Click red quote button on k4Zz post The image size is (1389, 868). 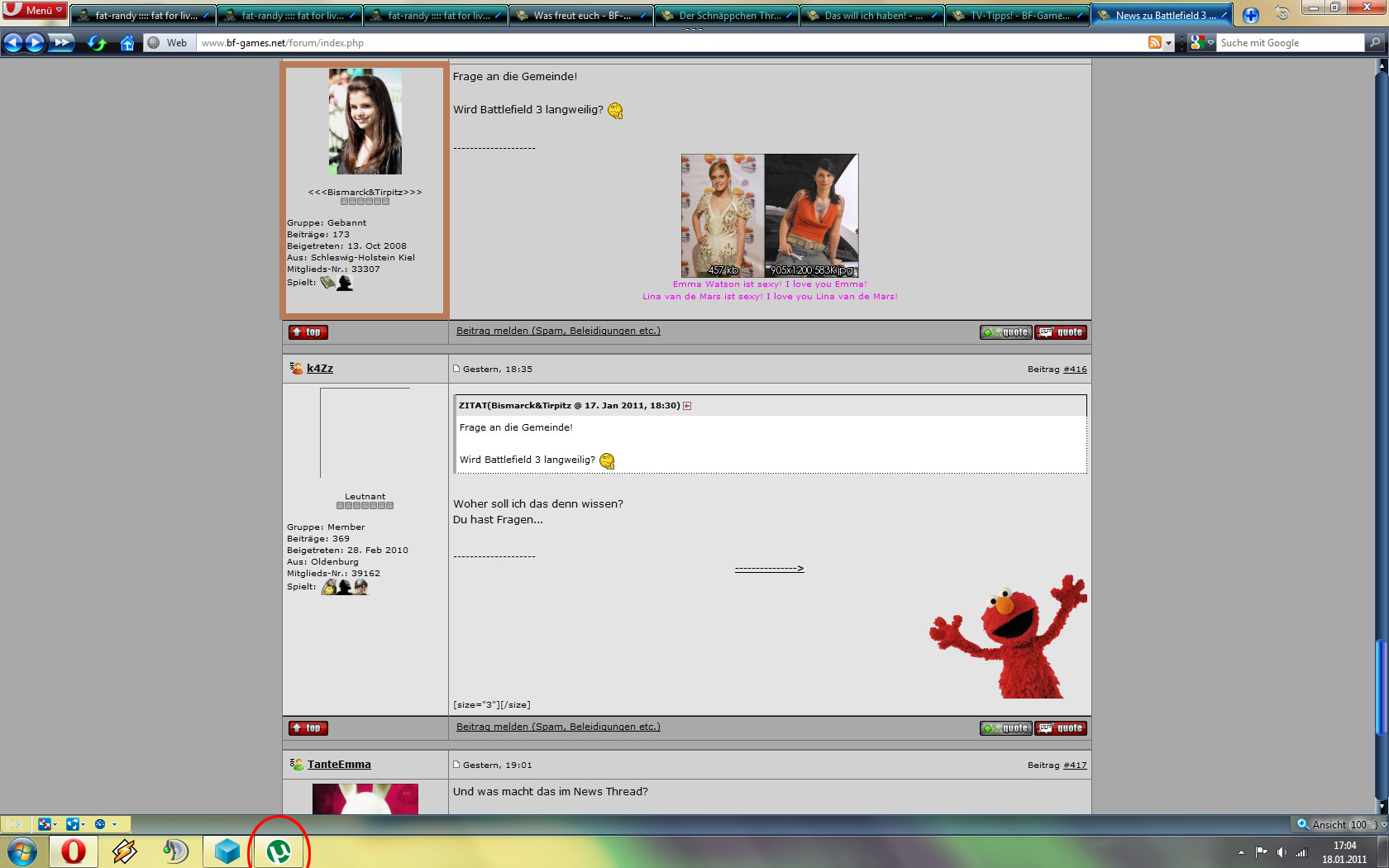[1061, 728]
